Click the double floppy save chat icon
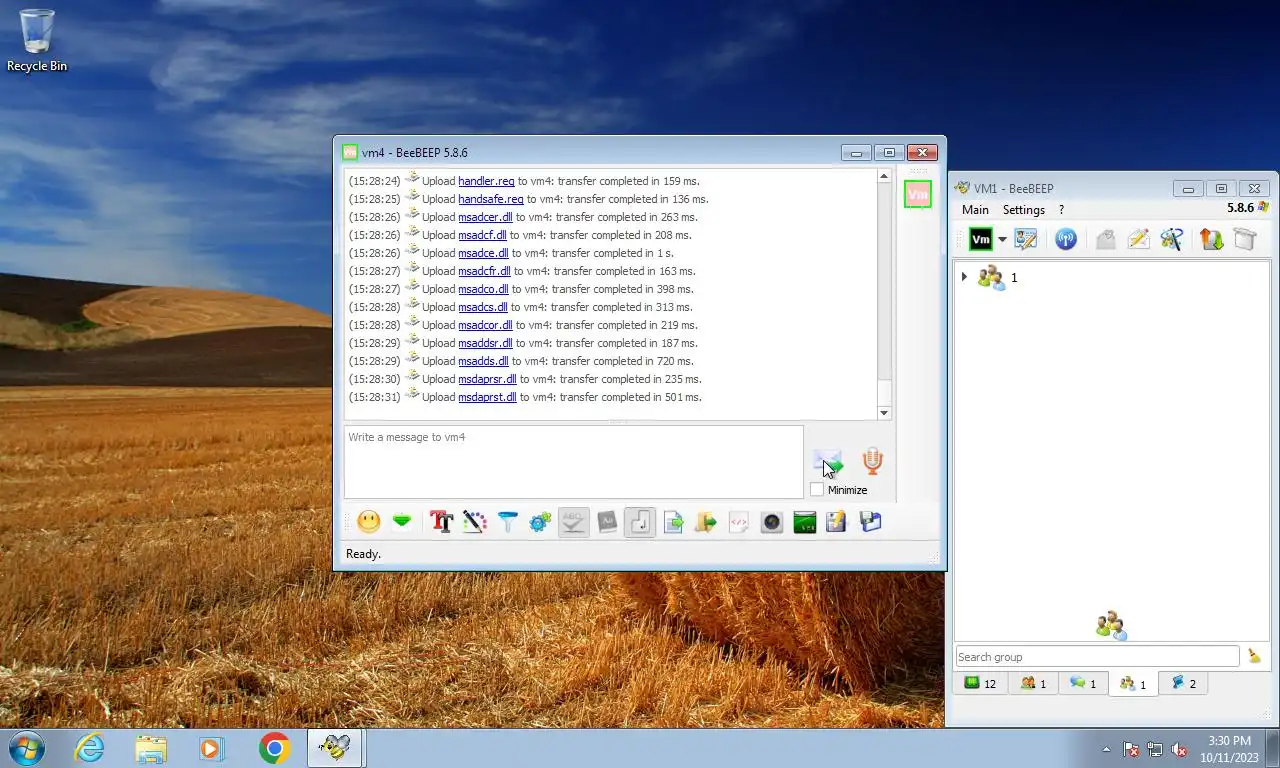The image size is (1280, 768). click(x=870, y=522)
